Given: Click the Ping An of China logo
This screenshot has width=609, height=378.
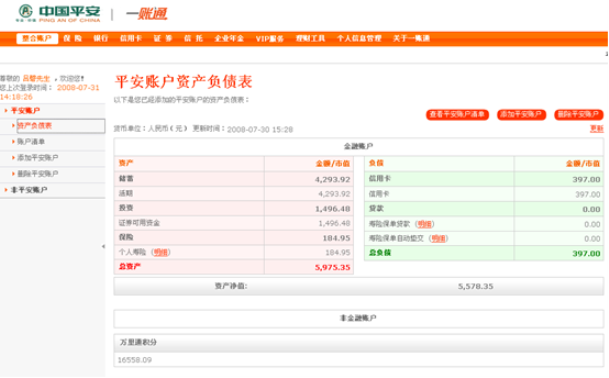Looking at the screenshot, I should coord(58,13).
